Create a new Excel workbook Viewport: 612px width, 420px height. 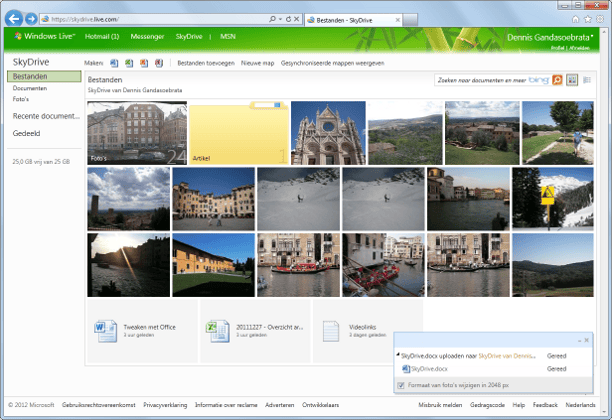click(129, 63)
